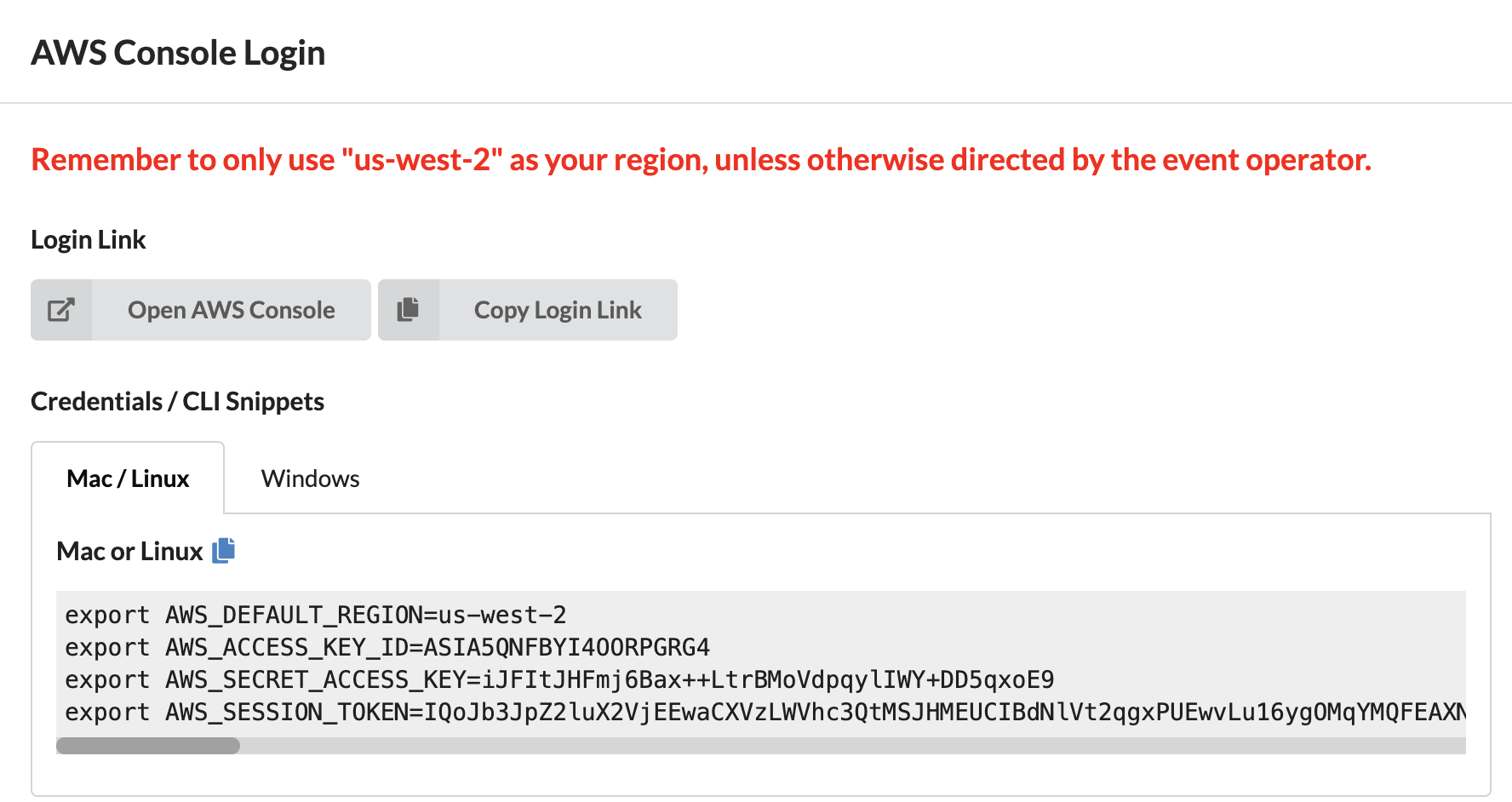The width and height of the screenshot is (1512, 802).
Task: Click the Mac or Linux subheading text
Action: pyautogui.click(x=129, y=552)
